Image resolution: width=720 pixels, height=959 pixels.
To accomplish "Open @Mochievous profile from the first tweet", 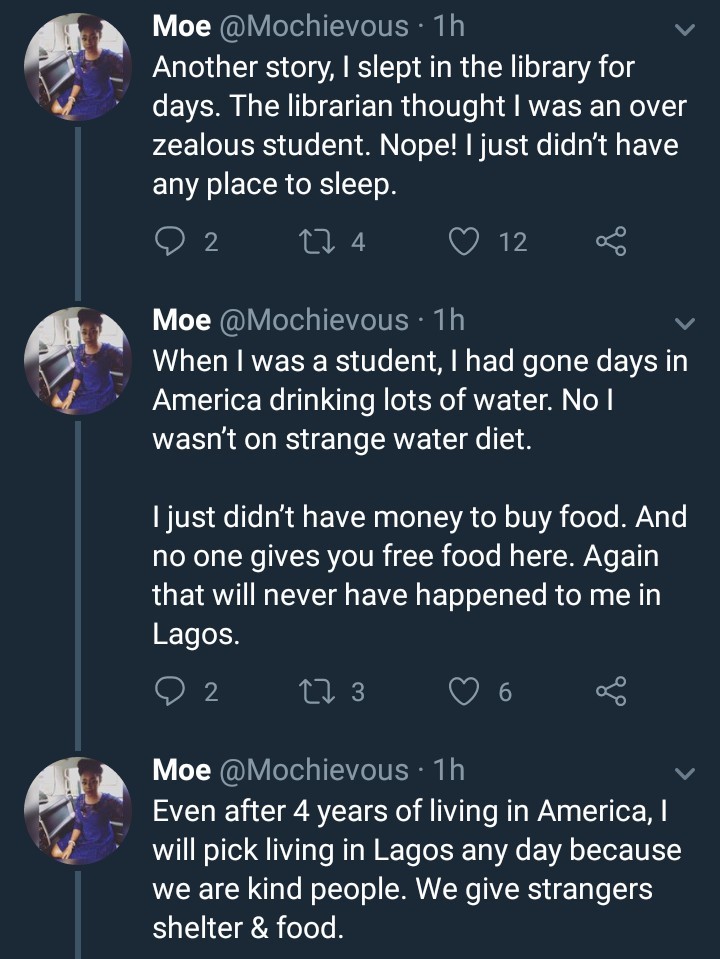I will click(x=314, y=26).
